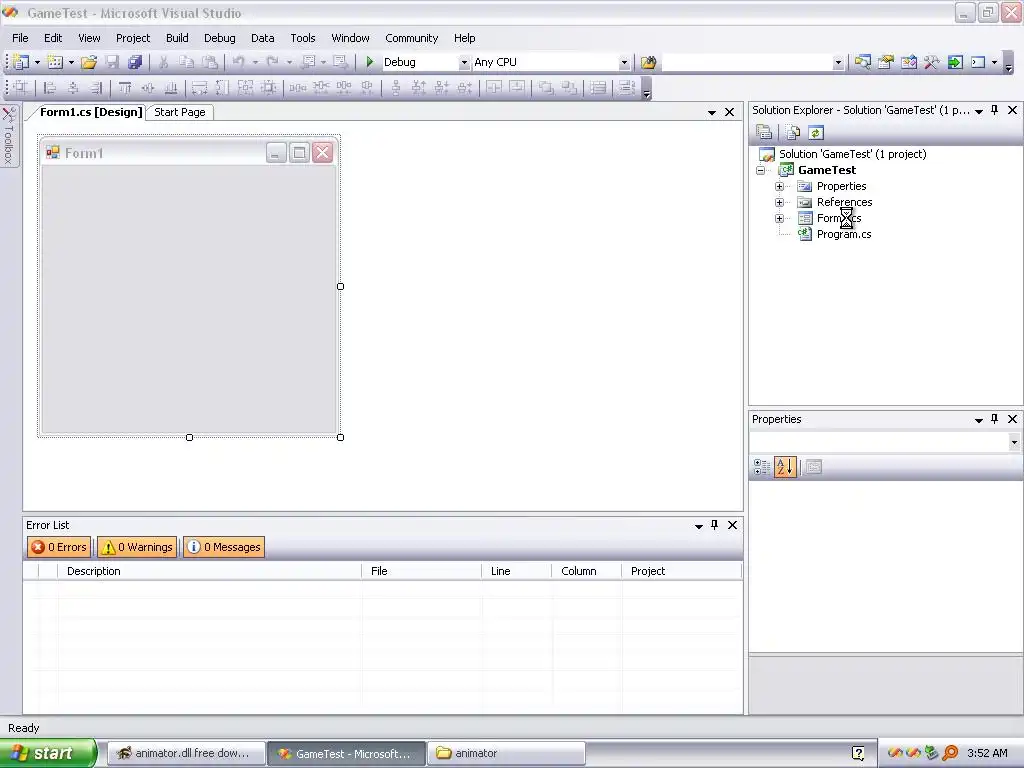The image size is (1024, 768).
Task: Click Show All Files in Solution Explorer
Action: [x=793, y=133]
